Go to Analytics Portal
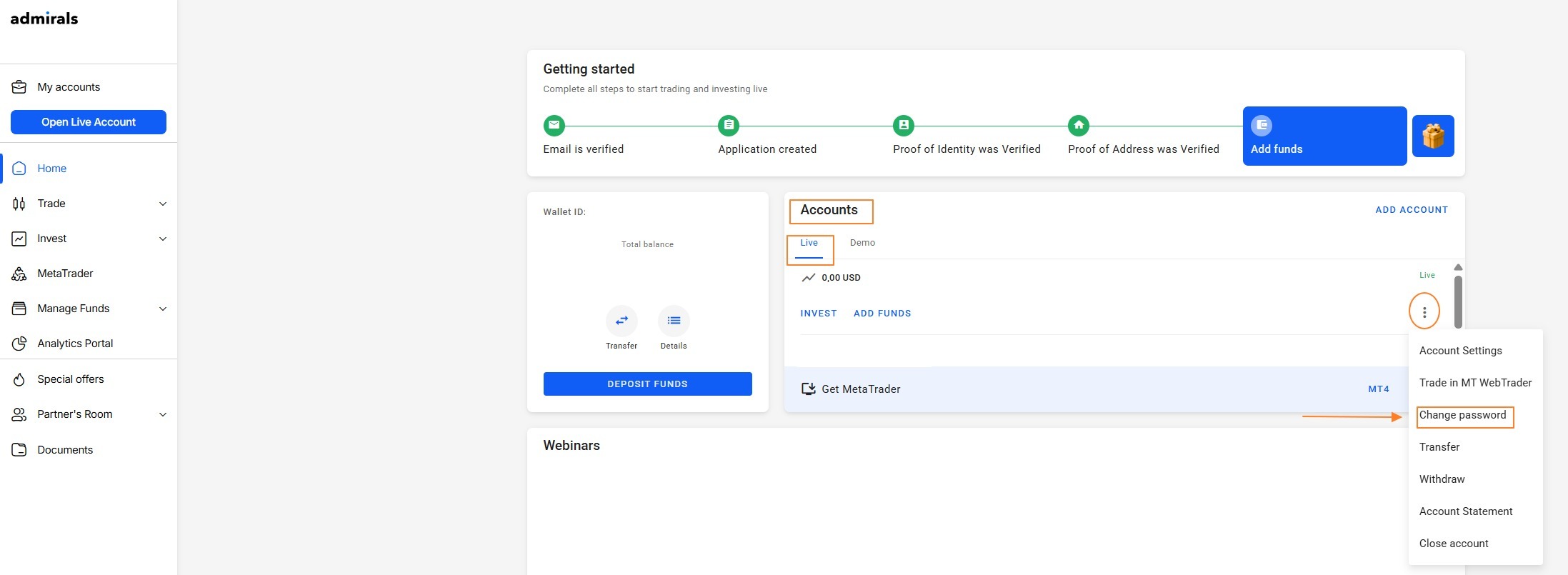1568x575 pixels. [75, 344]
